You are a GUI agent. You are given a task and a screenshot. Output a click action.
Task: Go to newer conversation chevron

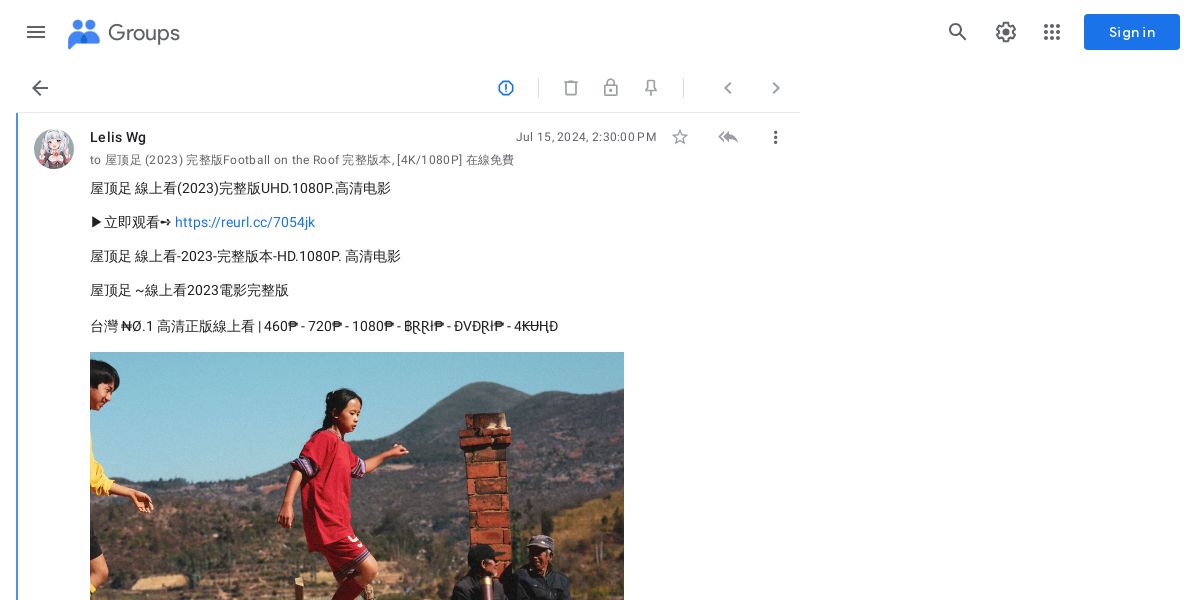click(x=728, y=88)
